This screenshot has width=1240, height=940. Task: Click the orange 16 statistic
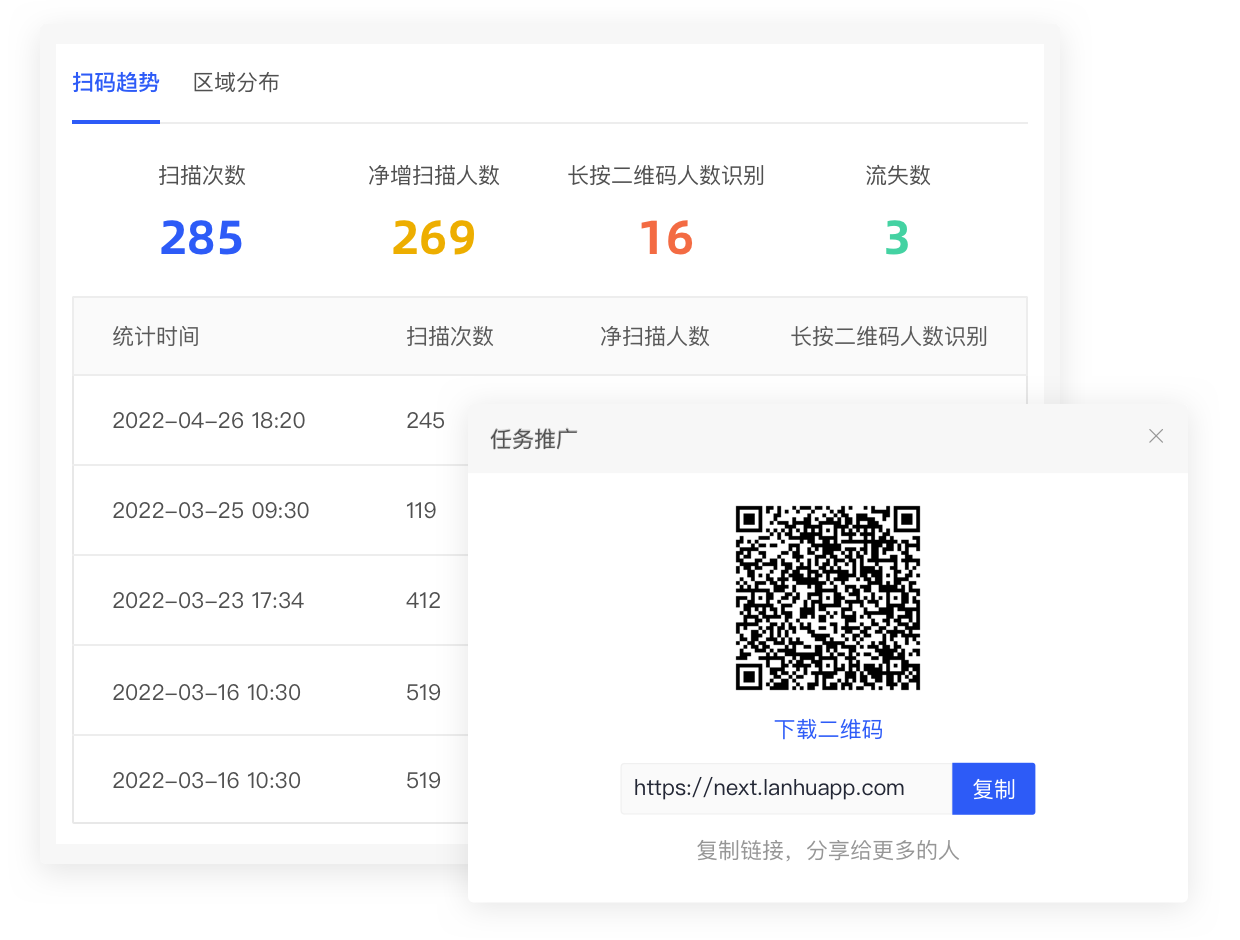click(x=666, y=238)
